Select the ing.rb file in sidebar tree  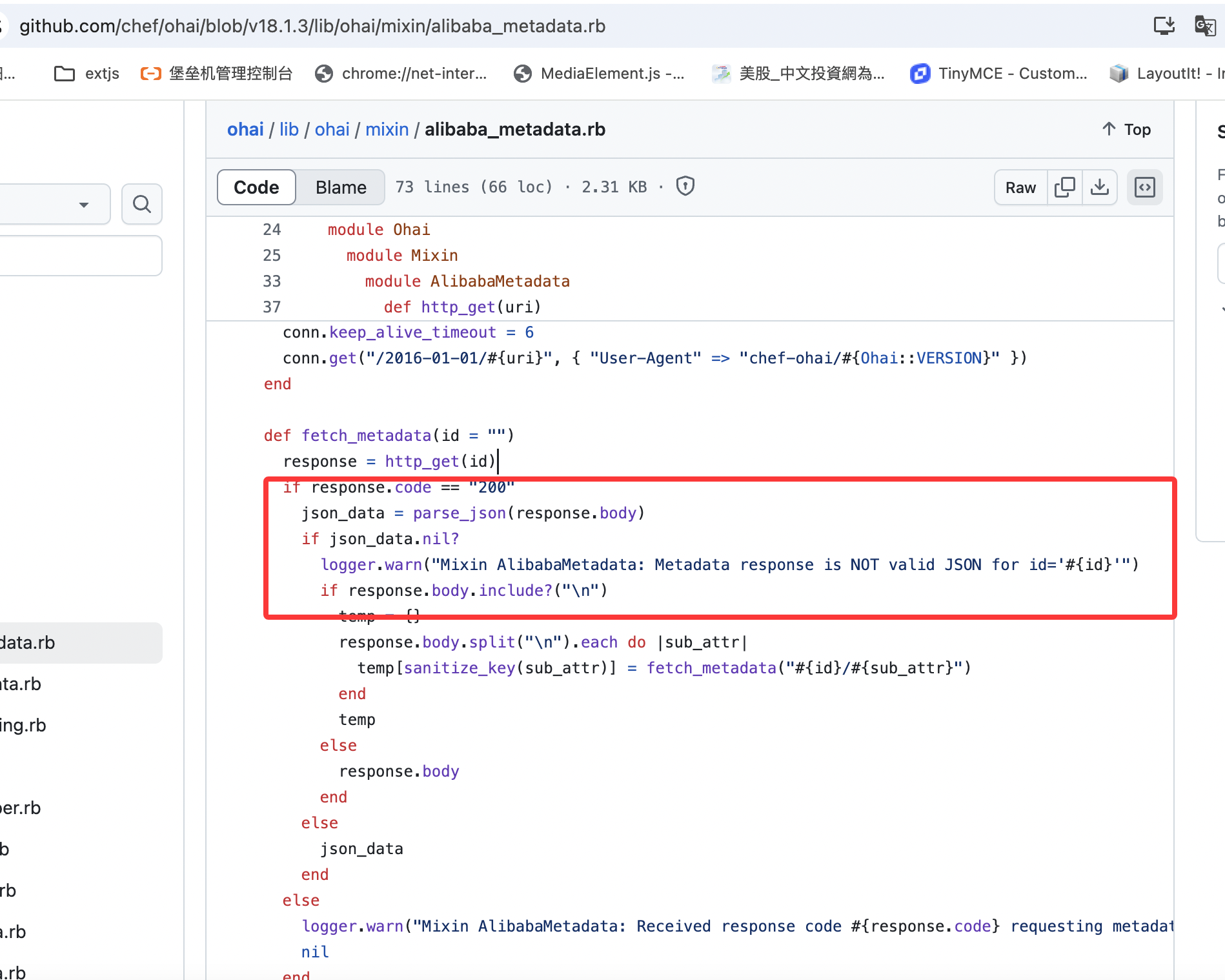(x=23, y=726)
